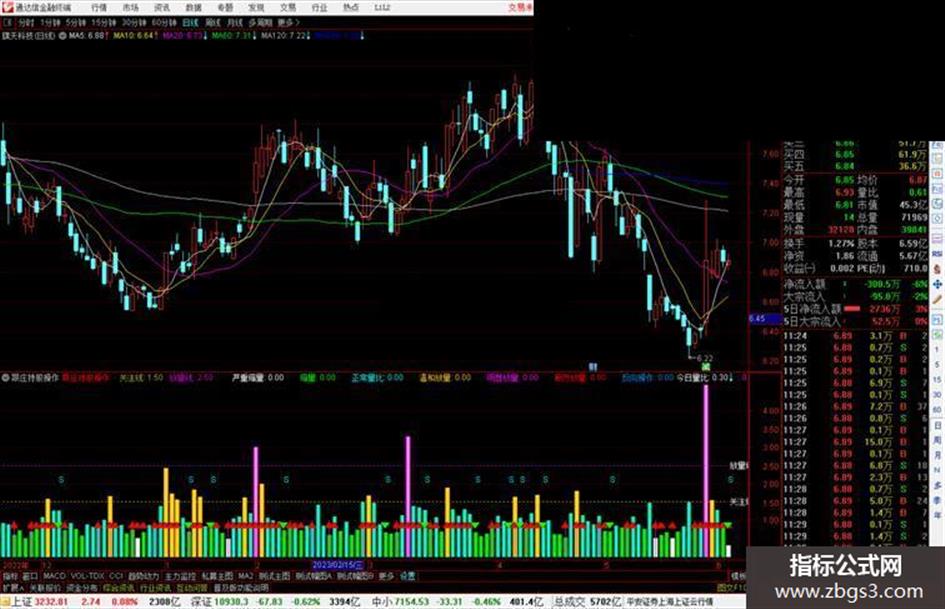Click the 月 monthly shortcut in right sidebar

pyautogui.click(x=938, y=456)
